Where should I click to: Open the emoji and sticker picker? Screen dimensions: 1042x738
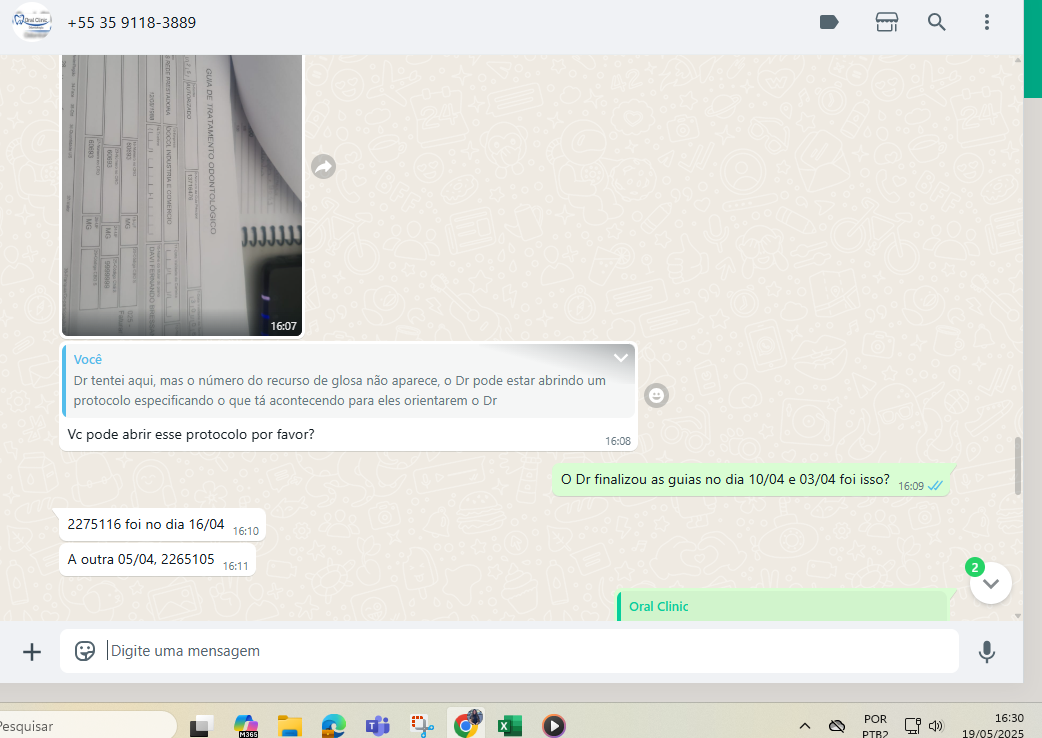point(84,651)
